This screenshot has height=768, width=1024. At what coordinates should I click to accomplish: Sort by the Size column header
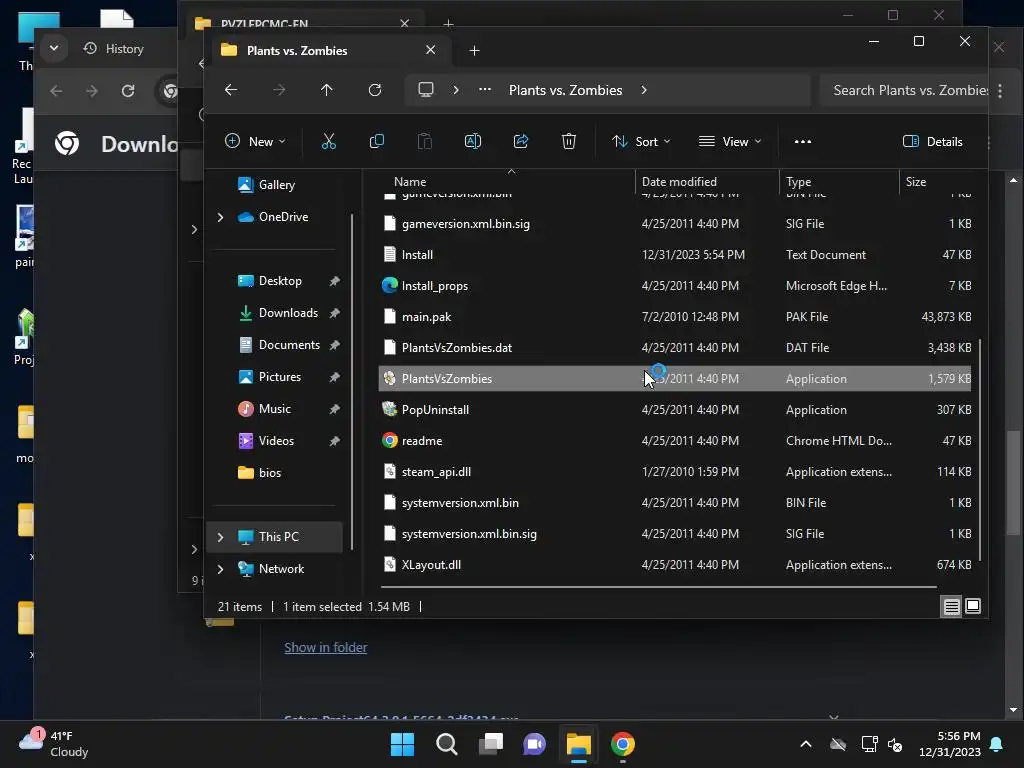pos(916,182)
